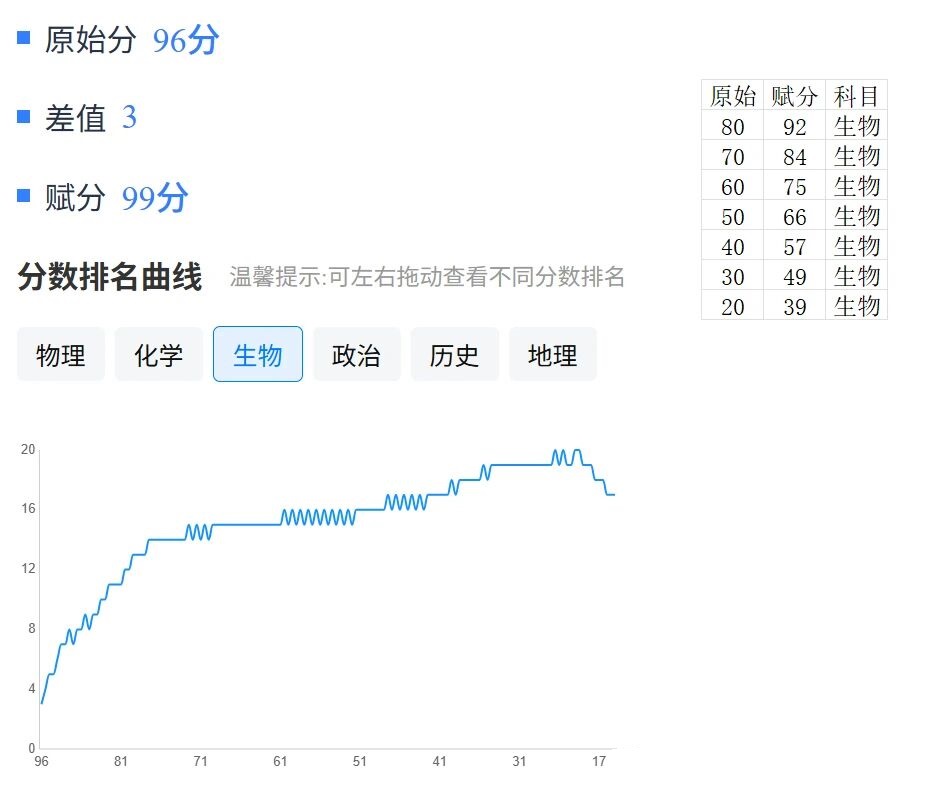Click the 温馨提示 drag hint text

[427, 277]
